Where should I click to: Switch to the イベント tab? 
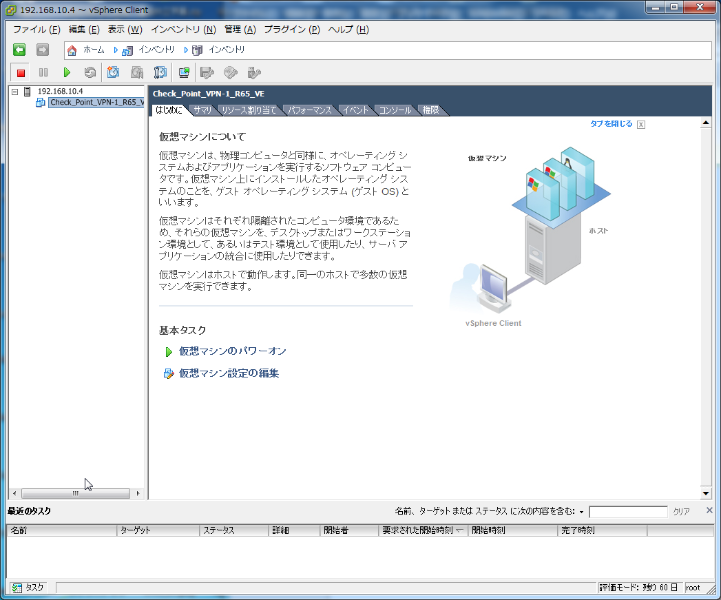(355, 110)
